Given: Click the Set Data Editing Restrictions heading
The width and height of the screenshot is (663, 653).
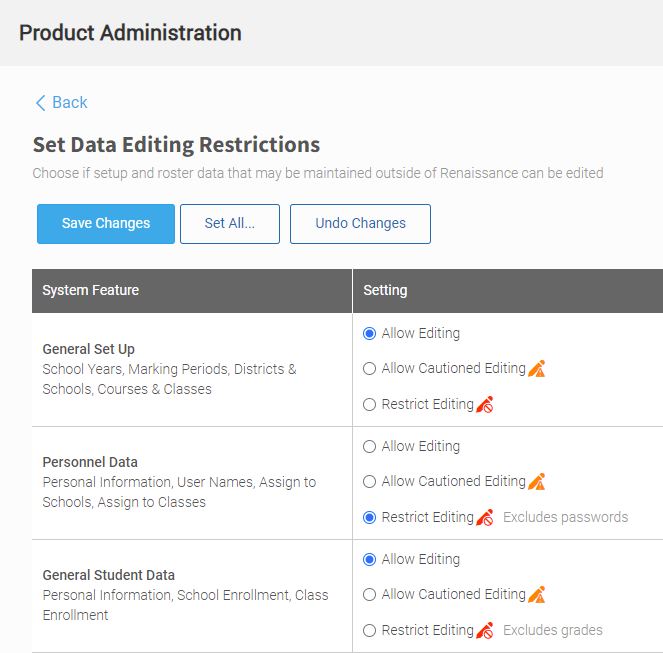Looking at the screenshot, I should (x=176, y=145).
